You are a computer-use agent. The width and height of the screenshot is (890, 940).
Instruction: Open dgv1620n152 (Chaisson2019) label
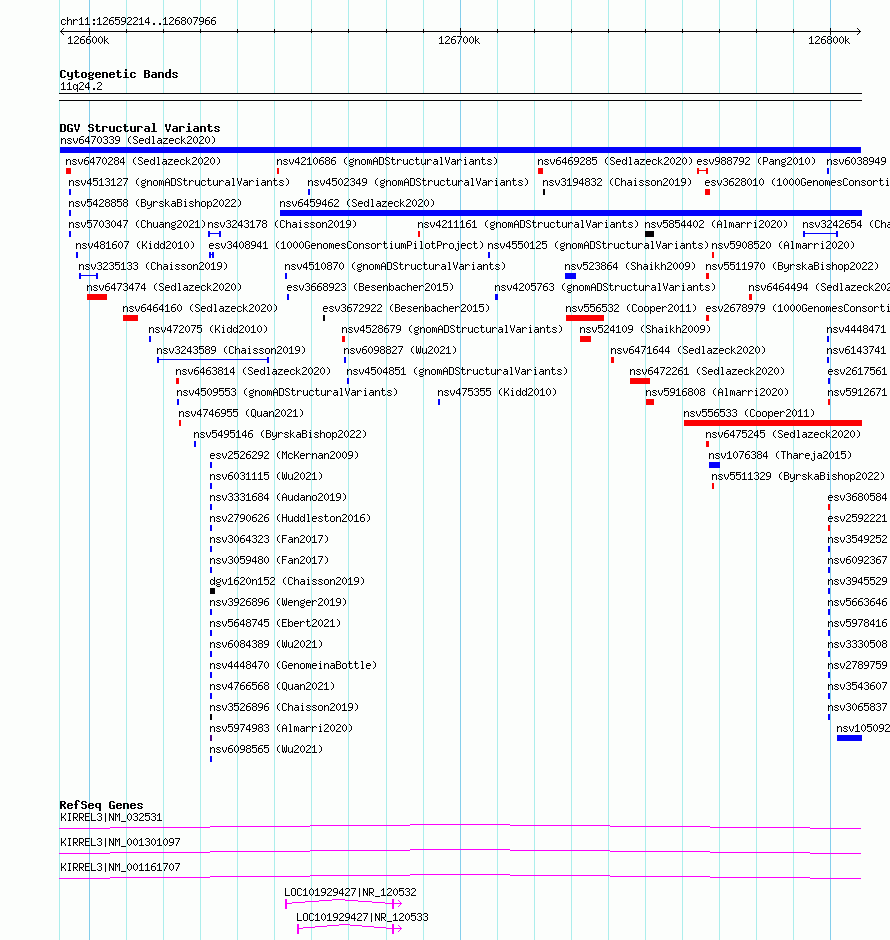click(x=287, y=581)
